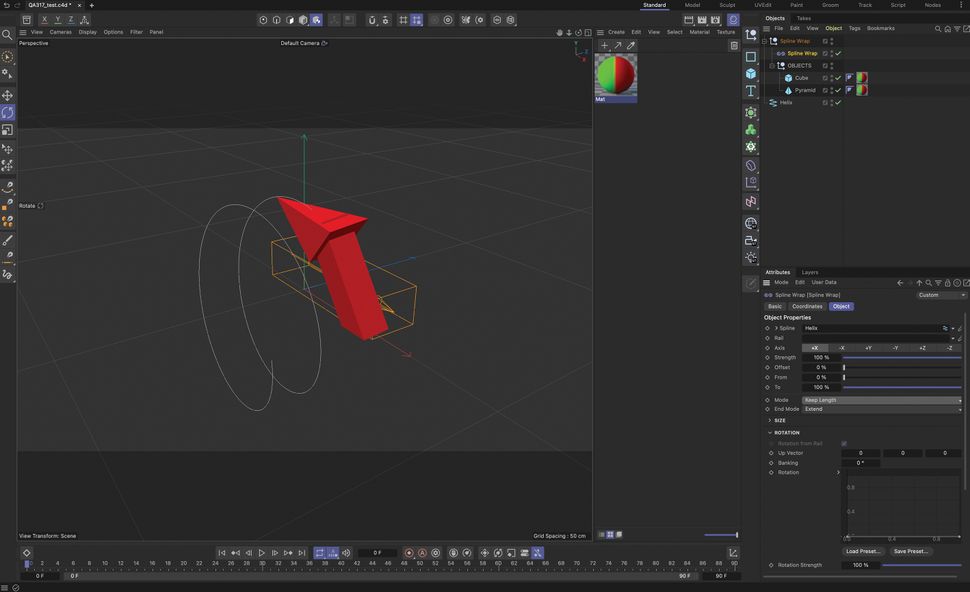Screen dimensions: 970x592
Task: Open the Bookmarks menu in the Object Manager
Action: click(881, 28)
